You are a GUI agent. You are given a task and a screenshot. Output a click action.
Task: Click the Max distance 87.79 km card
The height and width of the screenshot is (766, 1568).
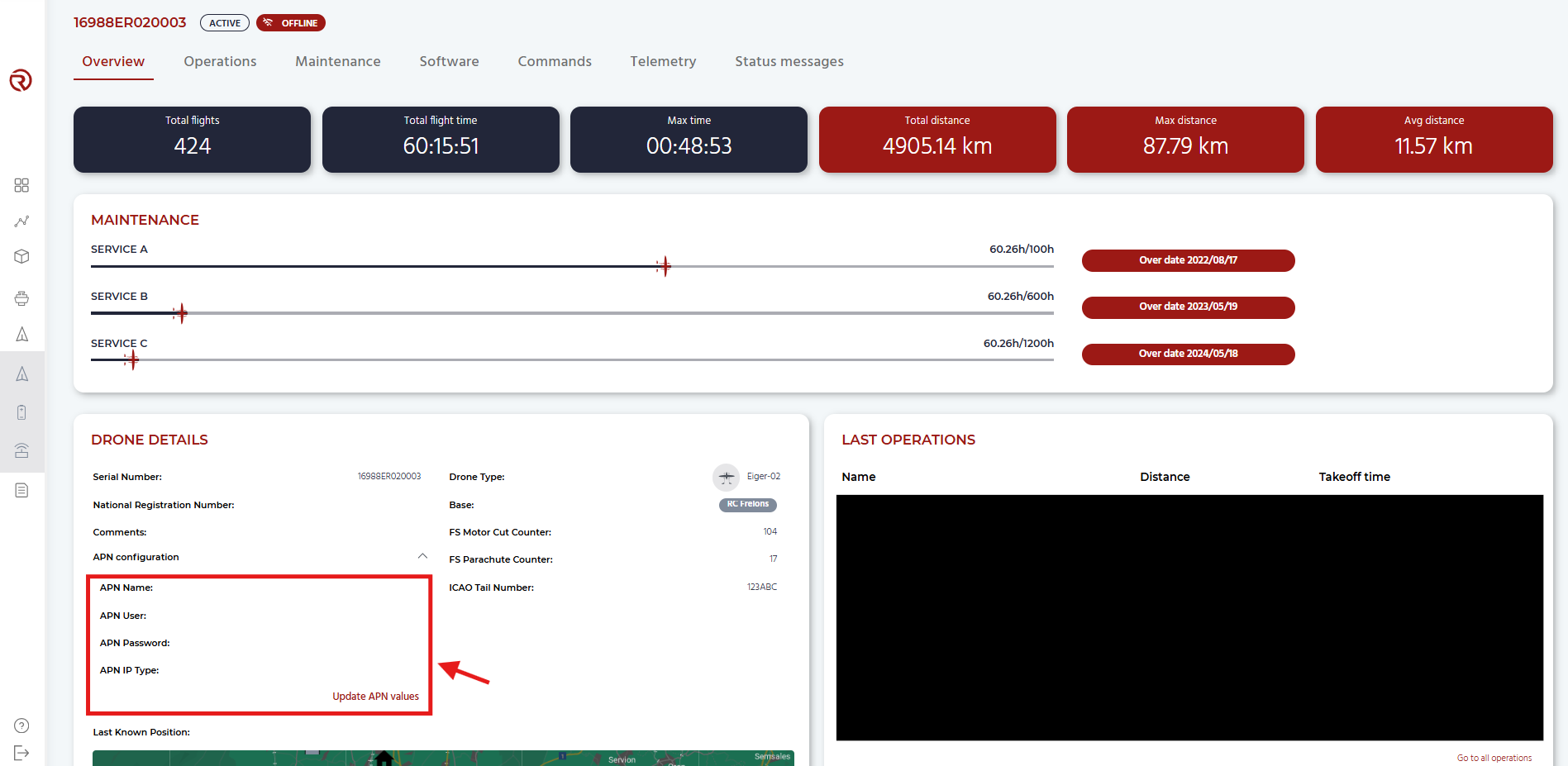pyautogui.click(x=1185, y=140)
